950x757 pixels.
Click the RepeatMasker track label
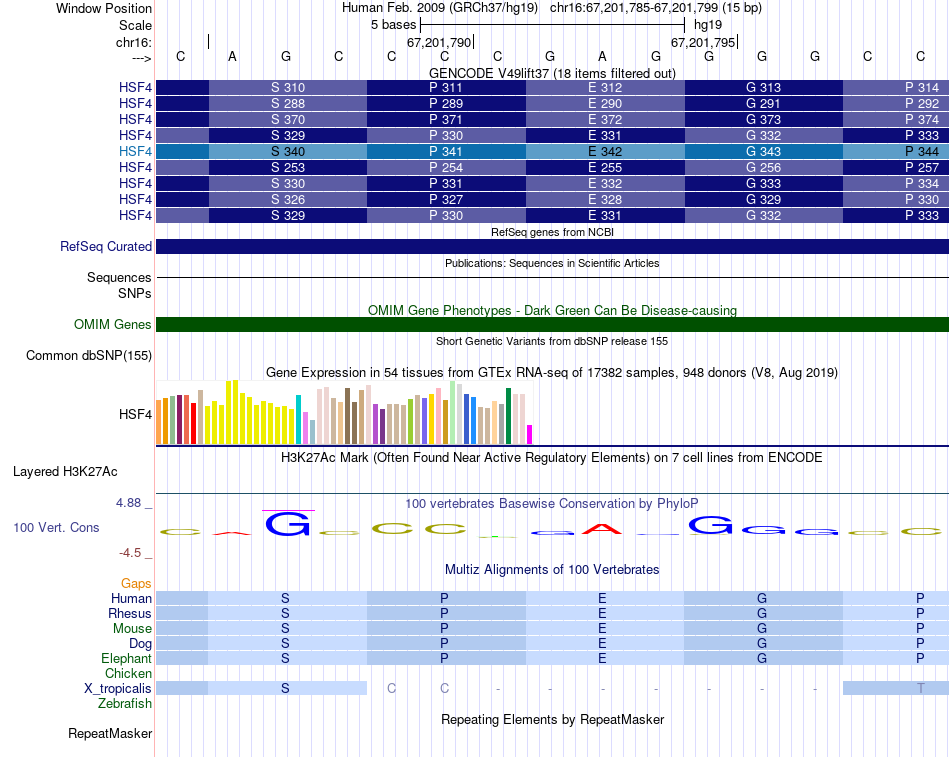[x=110, y=733]
